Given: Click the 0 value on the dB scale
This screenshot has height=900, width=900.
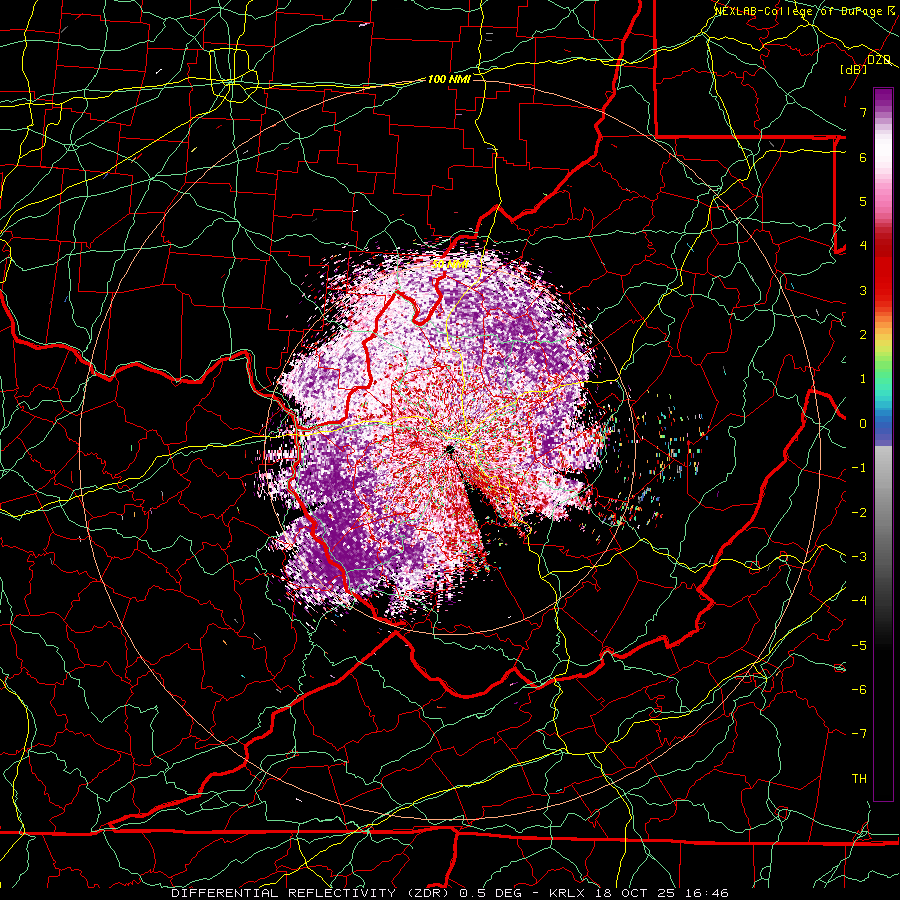Looking at the screenshot, I should click(863, 424).
